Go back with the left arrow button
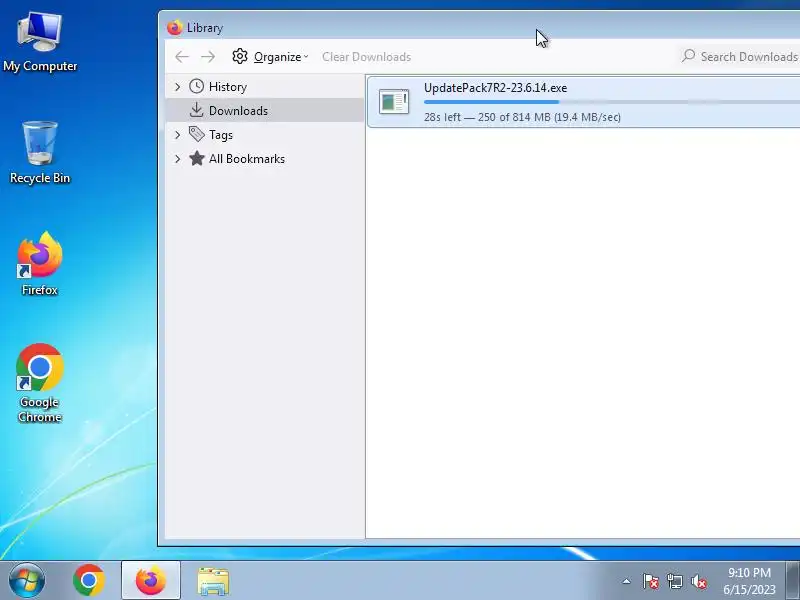 click(x=182, y=57)
